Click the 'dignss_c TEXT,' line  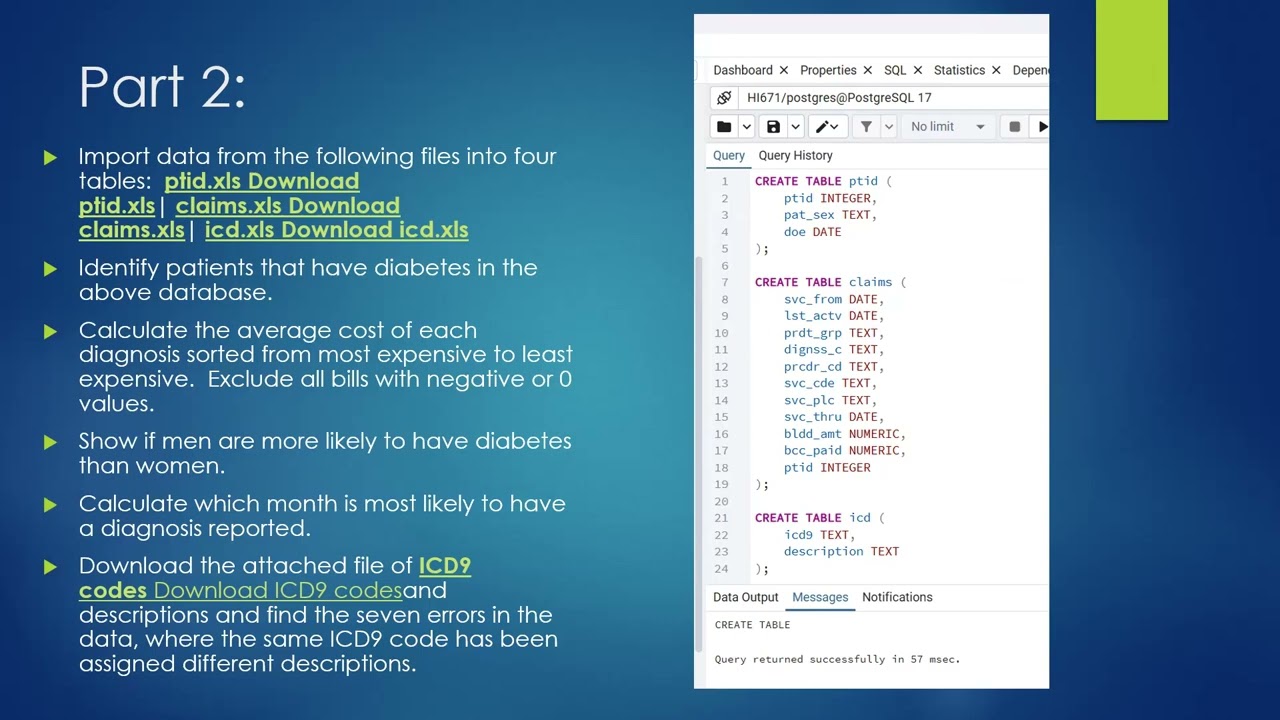pos(834,350)
